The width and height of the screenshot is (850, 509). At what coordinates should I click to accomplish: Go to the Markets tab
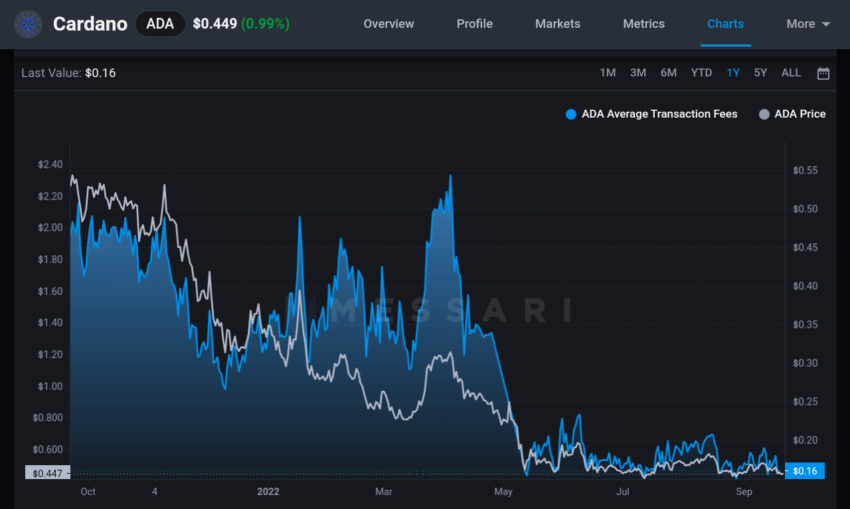click(x=557, y=24)
